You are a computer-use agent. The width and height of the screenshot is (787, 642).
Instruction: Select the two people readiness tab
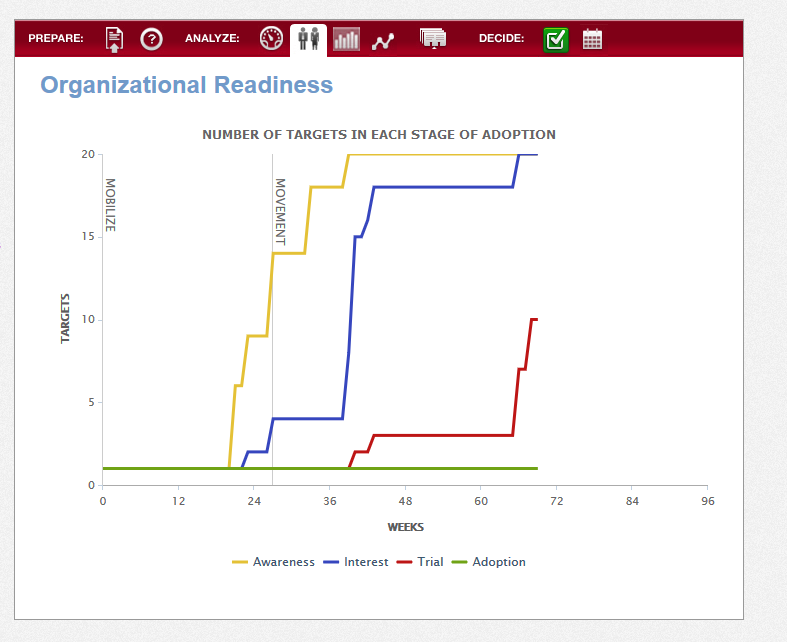coord(309,39)
